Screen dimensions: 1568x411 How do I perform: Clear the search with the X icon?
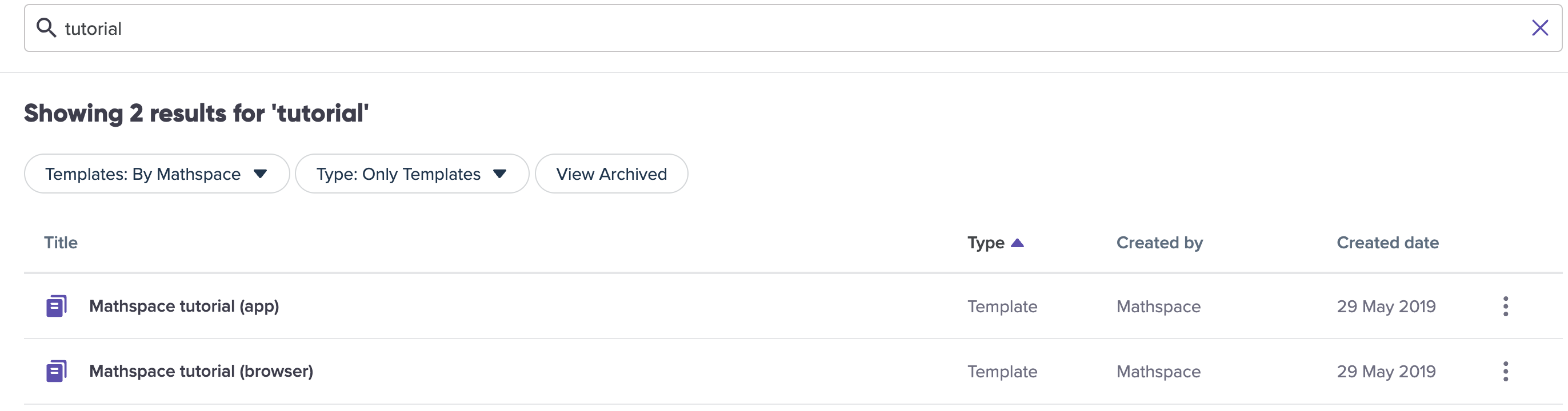tap(1539, 27)
